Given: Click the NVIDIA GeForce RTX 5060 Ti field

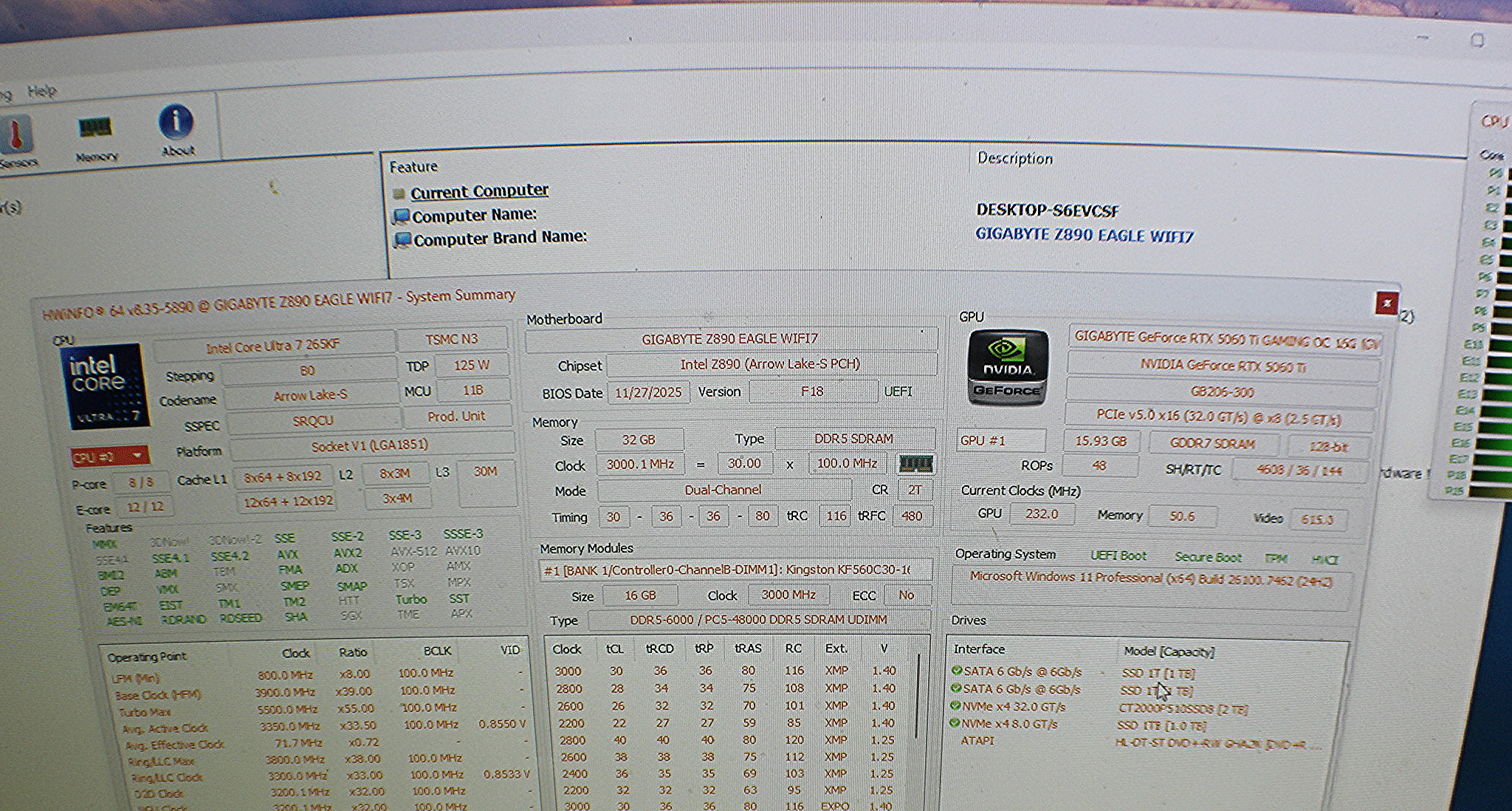Looking at the screenshot, I should coord(1223,365).
